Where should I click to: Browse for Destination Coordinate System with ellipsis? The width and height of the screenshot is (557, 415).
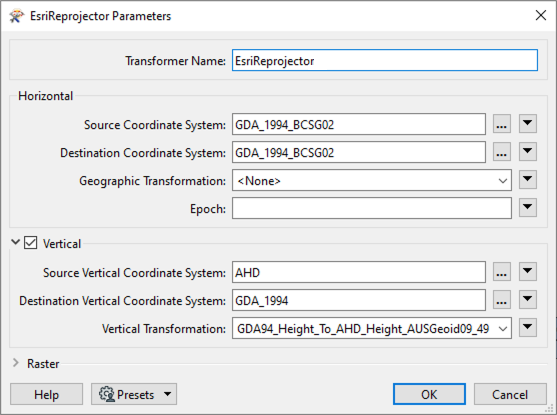[x=502, y=152]
